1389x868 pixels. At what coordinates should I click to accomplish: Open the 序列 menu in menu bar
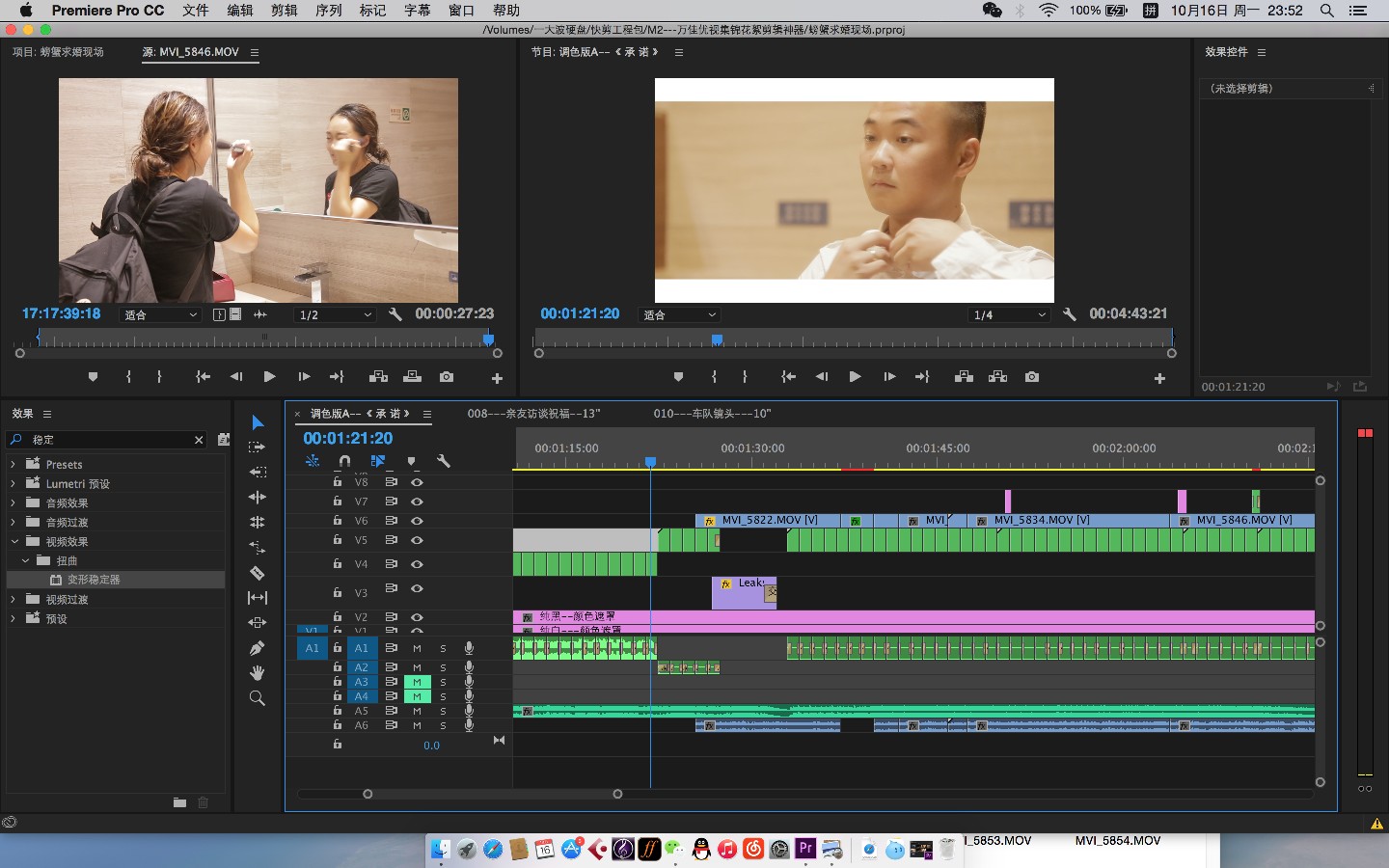[x=328, y=11]
